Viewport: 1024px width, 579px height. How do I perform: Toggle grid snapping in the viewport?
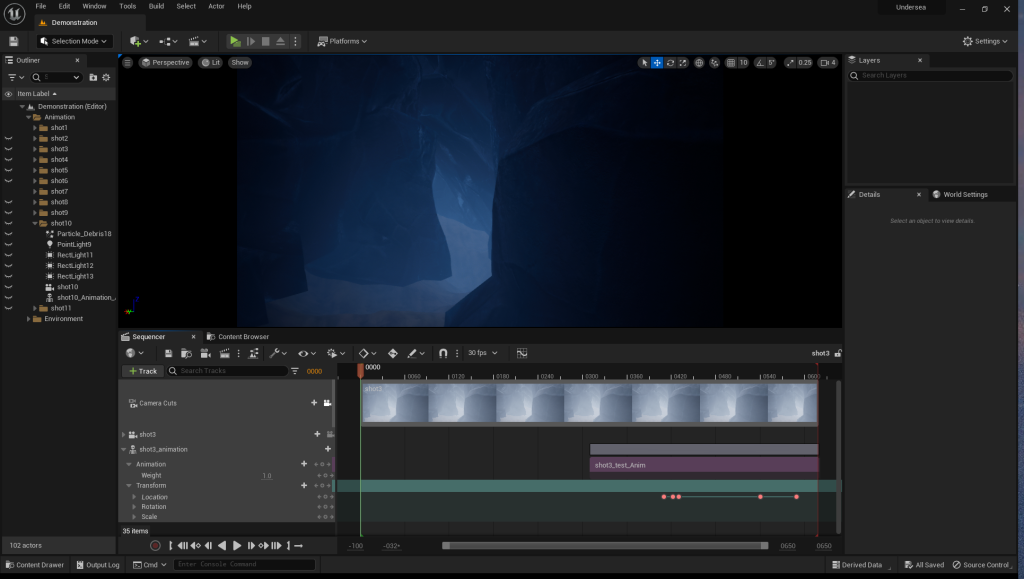731,63
